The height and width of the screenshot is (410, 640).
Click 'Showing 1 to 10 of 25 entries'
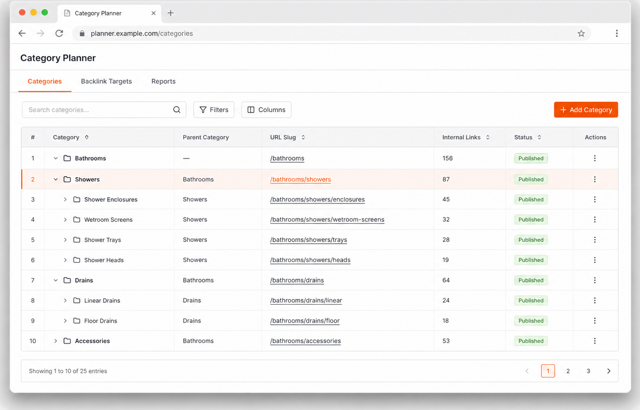coord(68,371)
